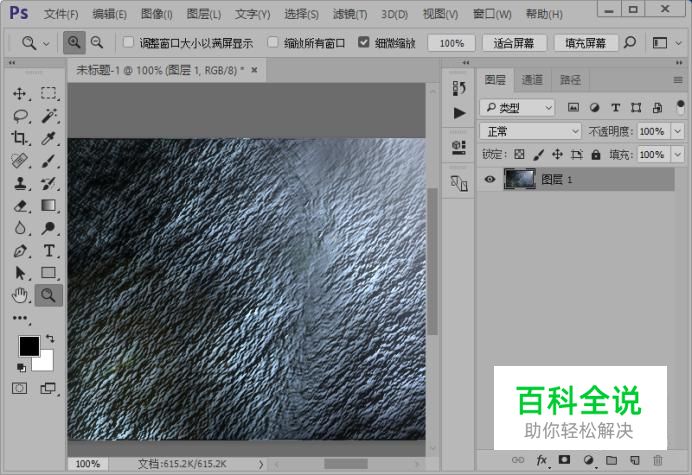
Task: Open the History panel icon
Action: click(459, 88)
